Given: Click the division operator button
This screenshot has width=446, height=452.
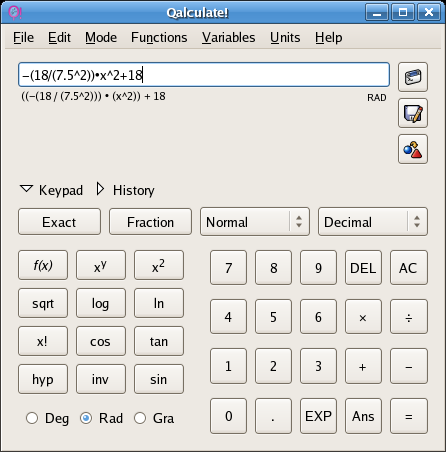Looking at the screenshot, I should pos(409,317).
